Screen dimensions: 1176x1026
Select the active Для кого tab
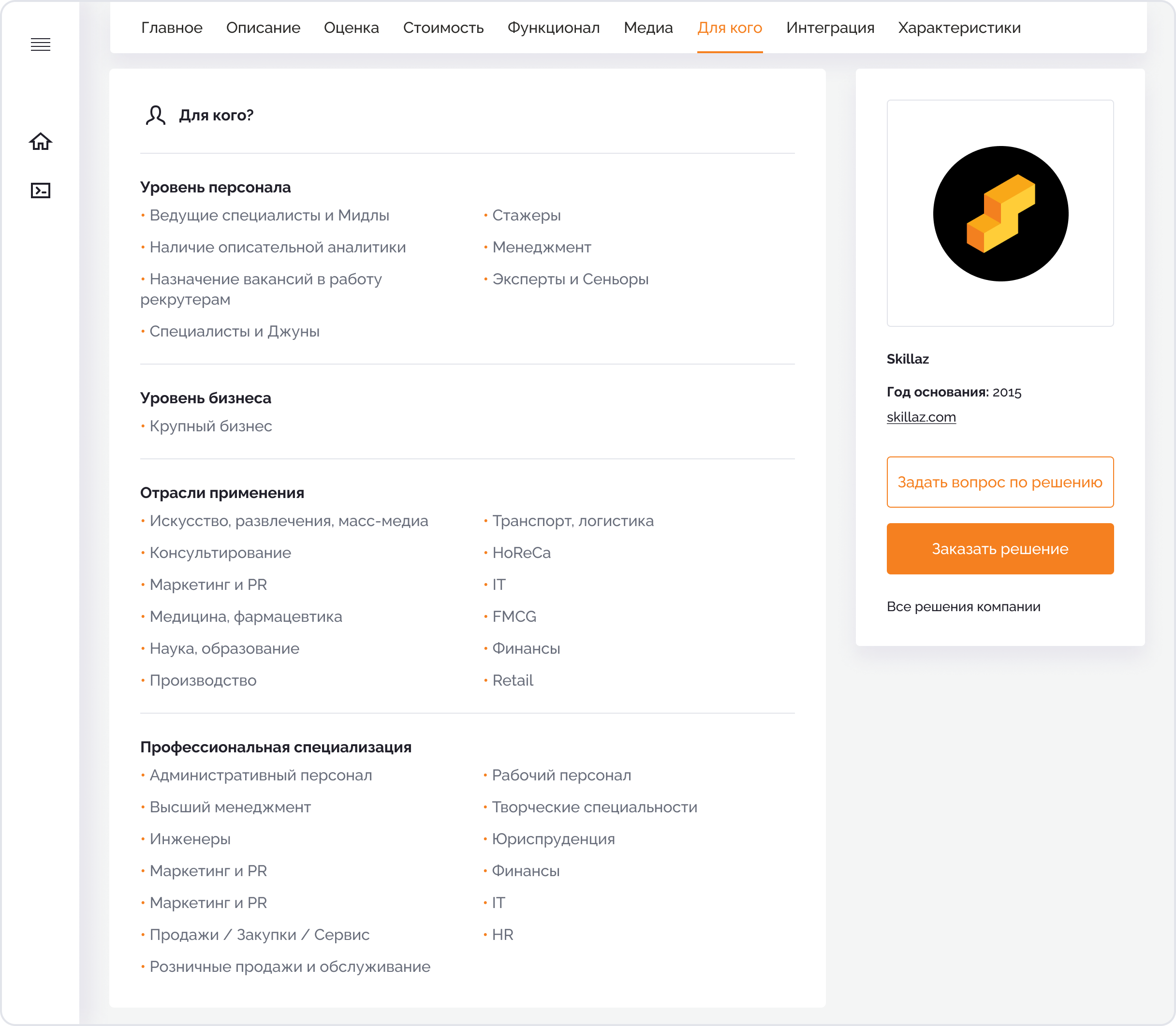pos(729,28)
